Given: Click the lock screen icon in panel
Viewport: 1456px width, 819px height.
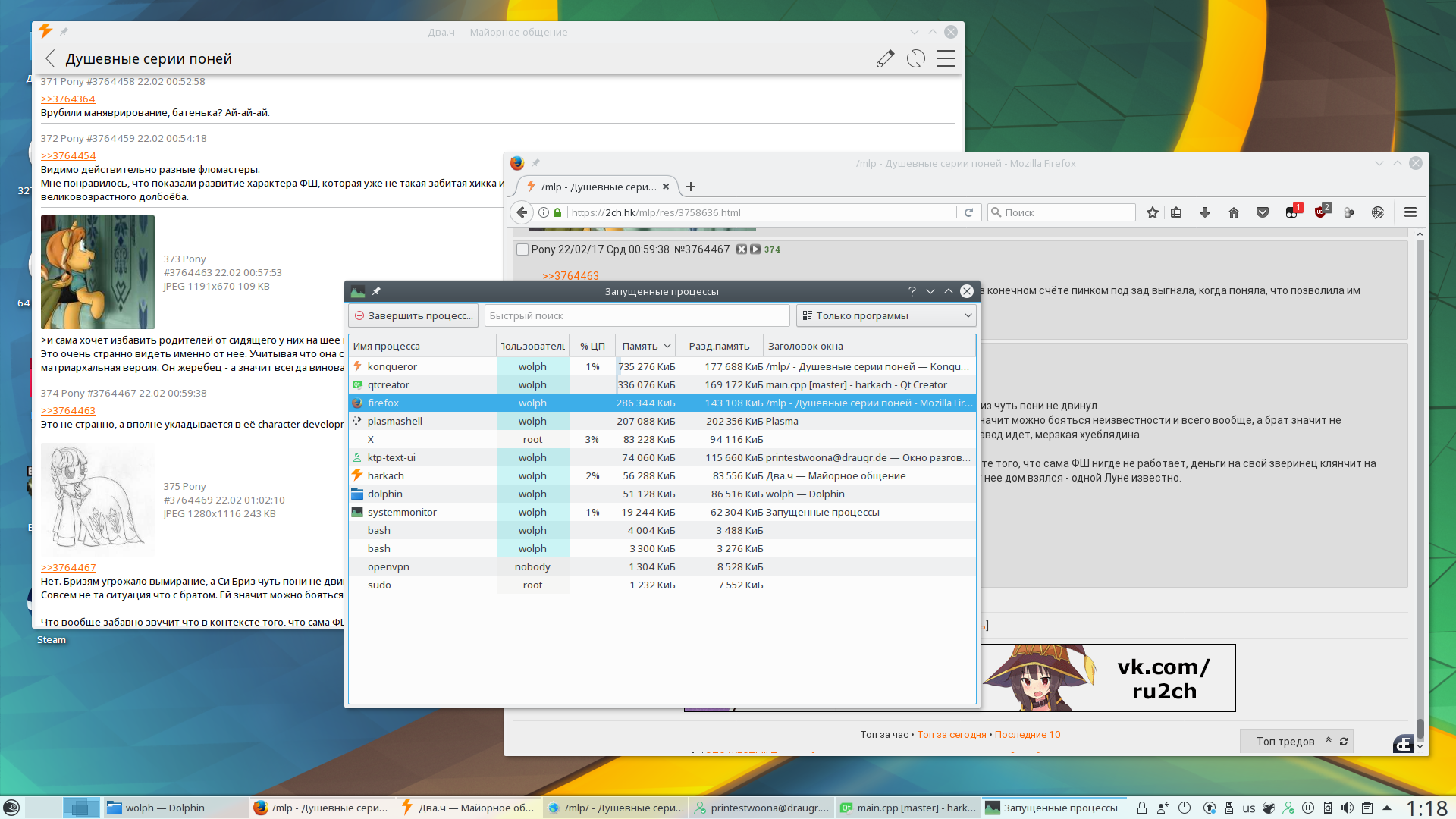Looking at the screenshot, I should (x=1142, y=808).
